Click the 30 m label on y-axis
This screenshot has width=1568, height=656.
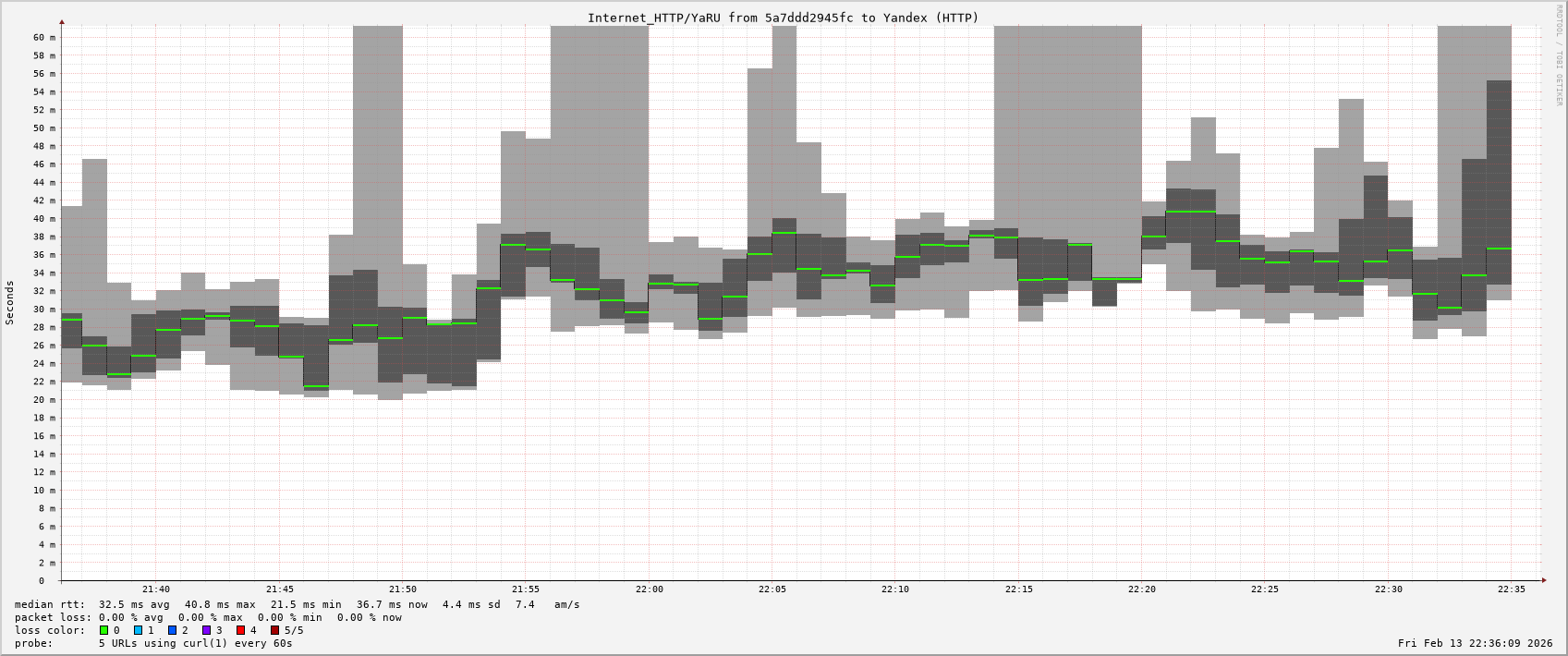[x=44, y=310]
